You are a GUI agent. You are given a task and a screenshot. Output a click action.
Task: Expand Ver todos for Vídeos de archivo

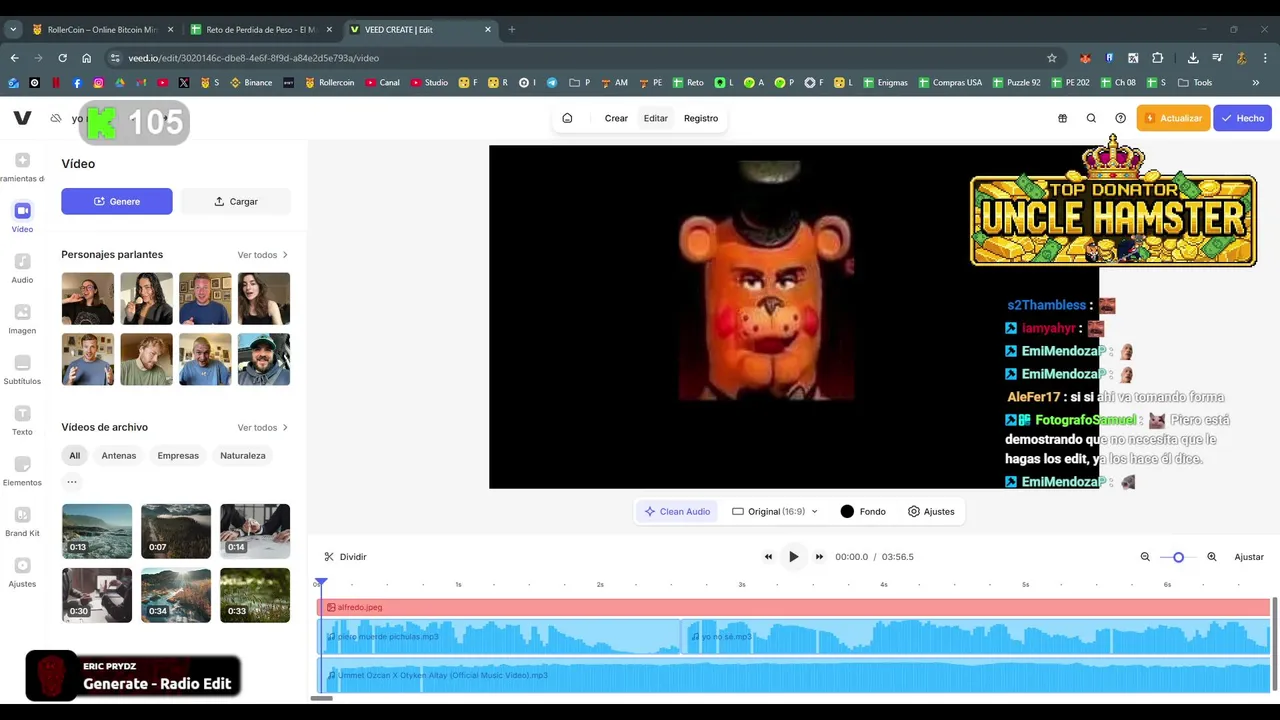(x=262, y=427)
